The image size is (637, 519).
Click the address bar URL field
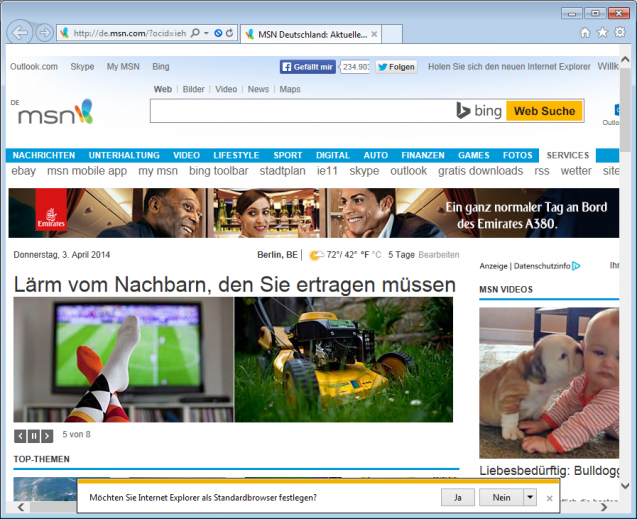pyautogui.click(x=129, y=33)
